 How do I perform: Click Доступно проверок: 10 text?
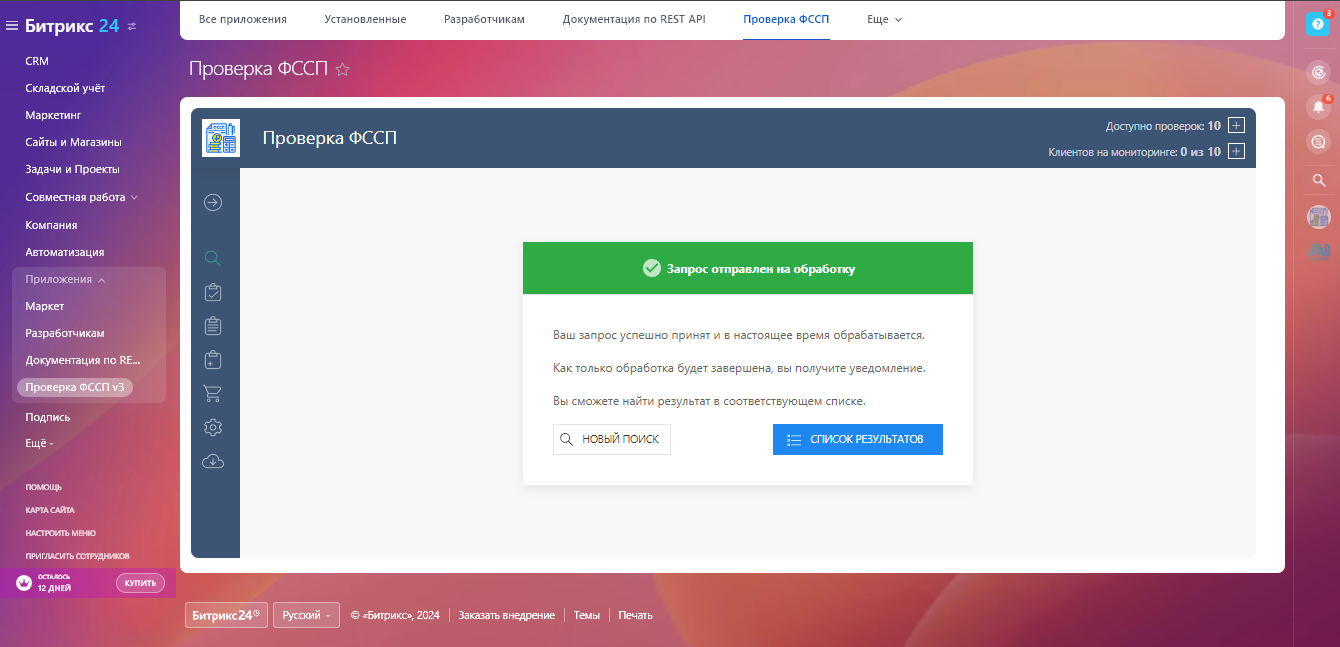pyautogui.click(x=1163, y=126)
